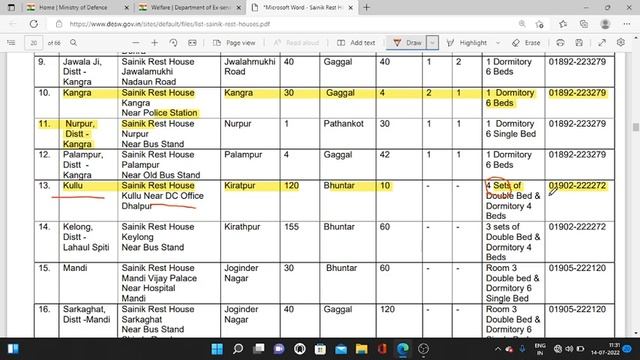Screen dimensions: 640x360
Task: Click 'Sarkaghat, Distt -Mandi' cell
Action: point(87,314)
